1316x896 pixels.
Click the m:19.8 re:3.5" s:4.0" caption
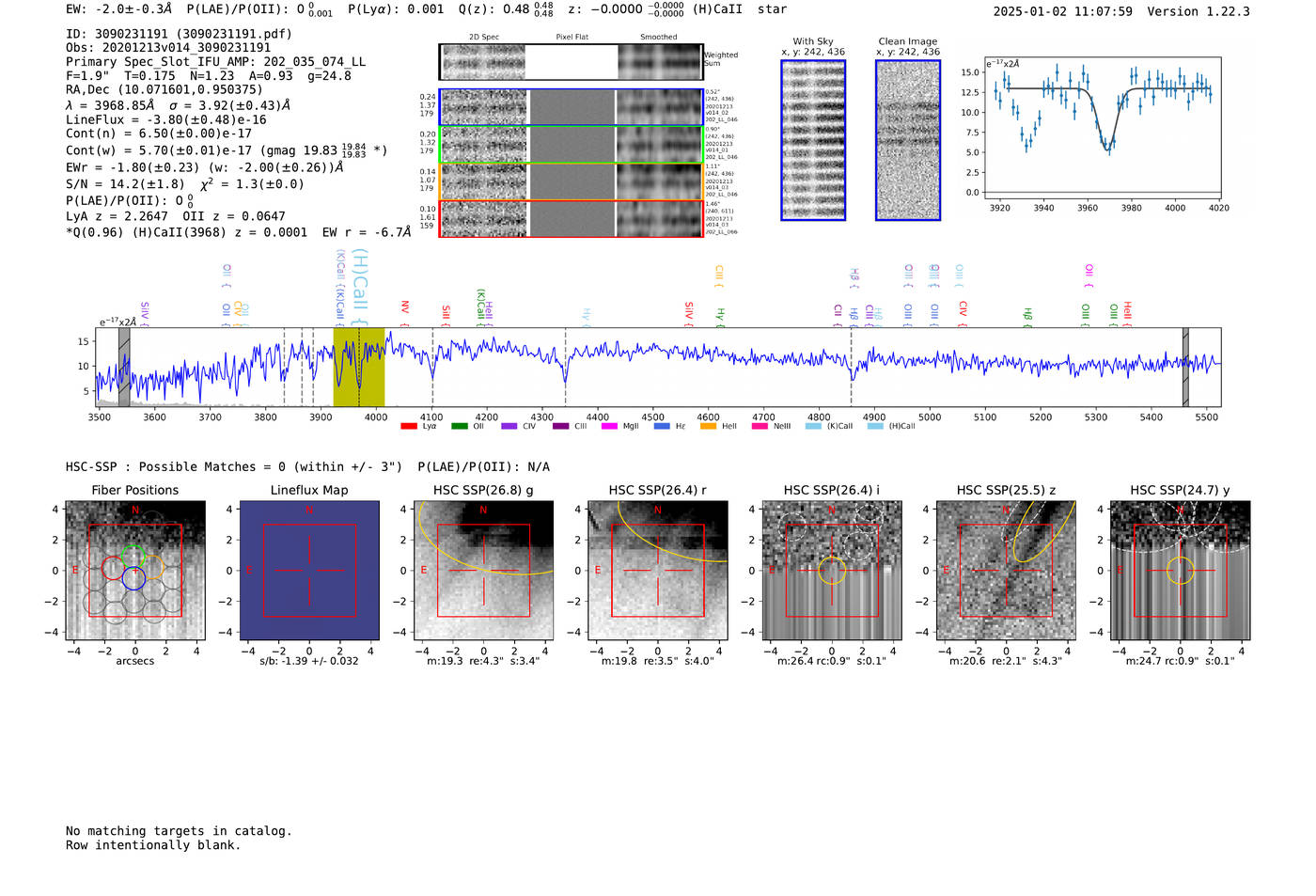tap(658, 661)
